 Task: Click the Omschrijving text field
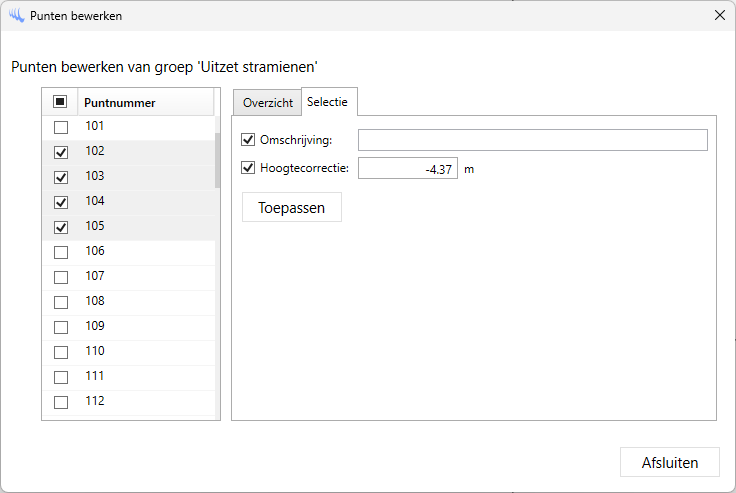pos(532,140)
